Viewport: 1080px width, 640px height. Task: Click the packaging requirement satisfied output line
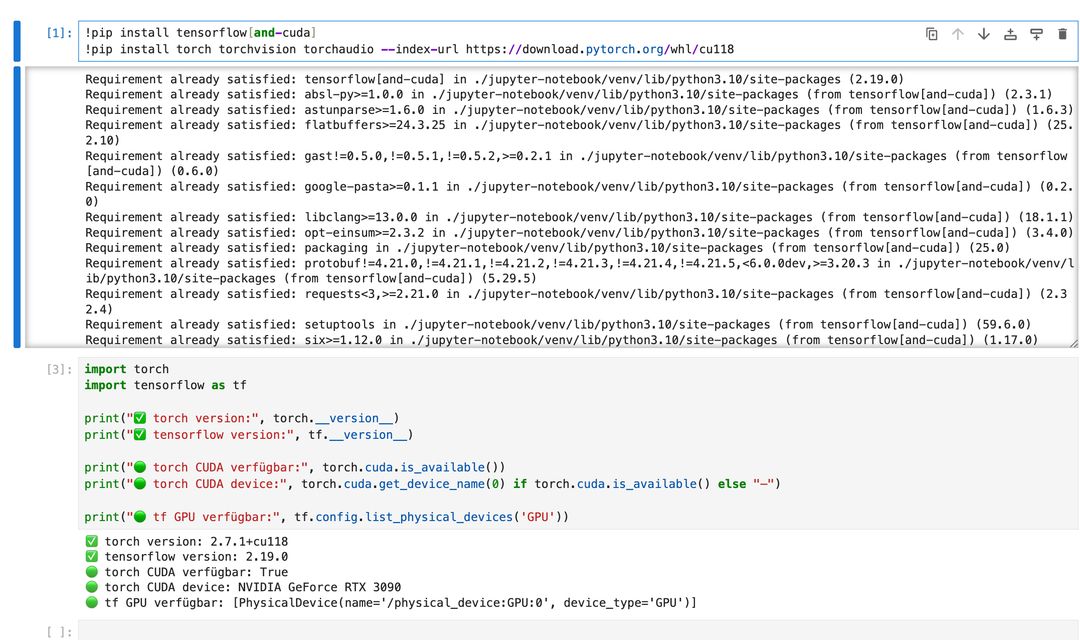548,248
